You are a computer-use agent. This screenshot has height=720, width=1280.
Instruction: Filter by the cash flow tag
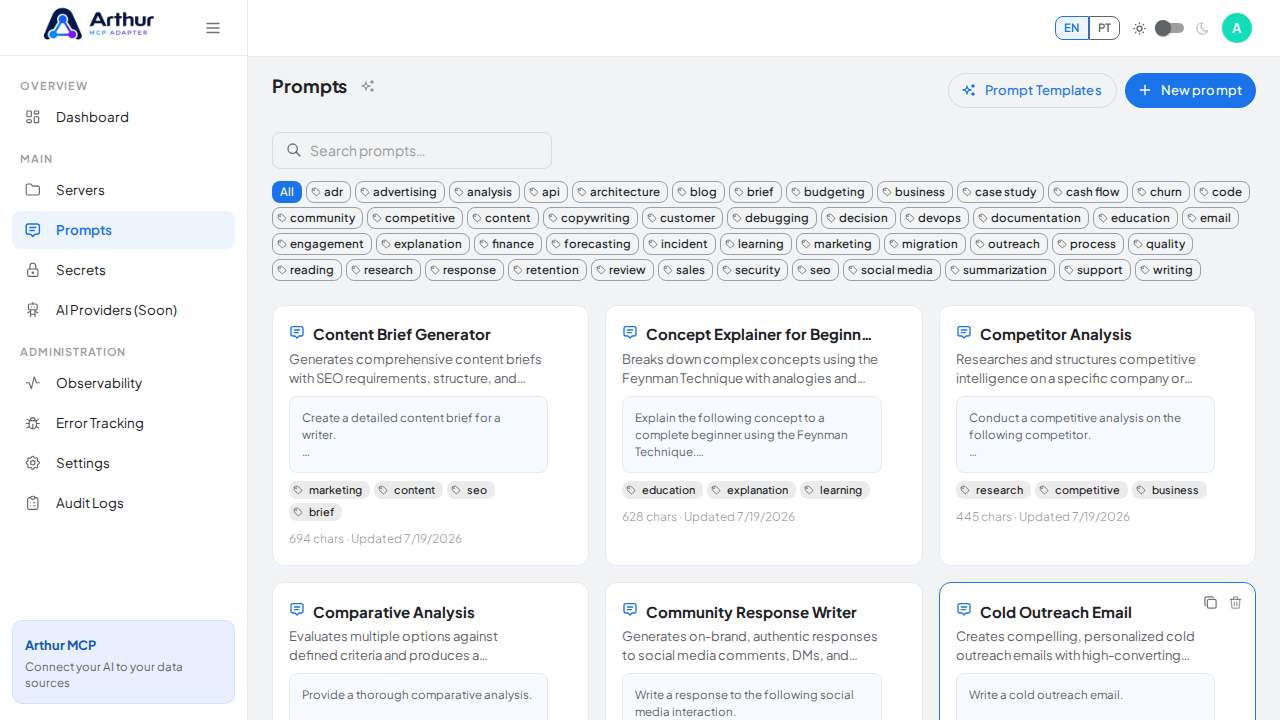(1088, 192)
